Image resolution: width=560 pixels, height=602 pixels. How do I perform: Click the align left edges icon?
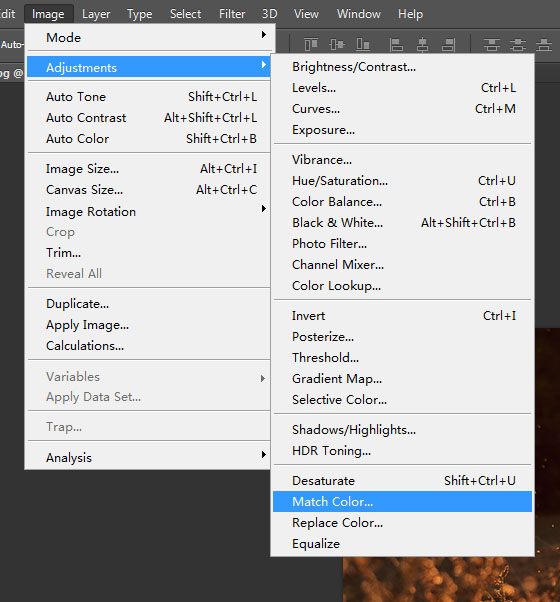[396, 45]
